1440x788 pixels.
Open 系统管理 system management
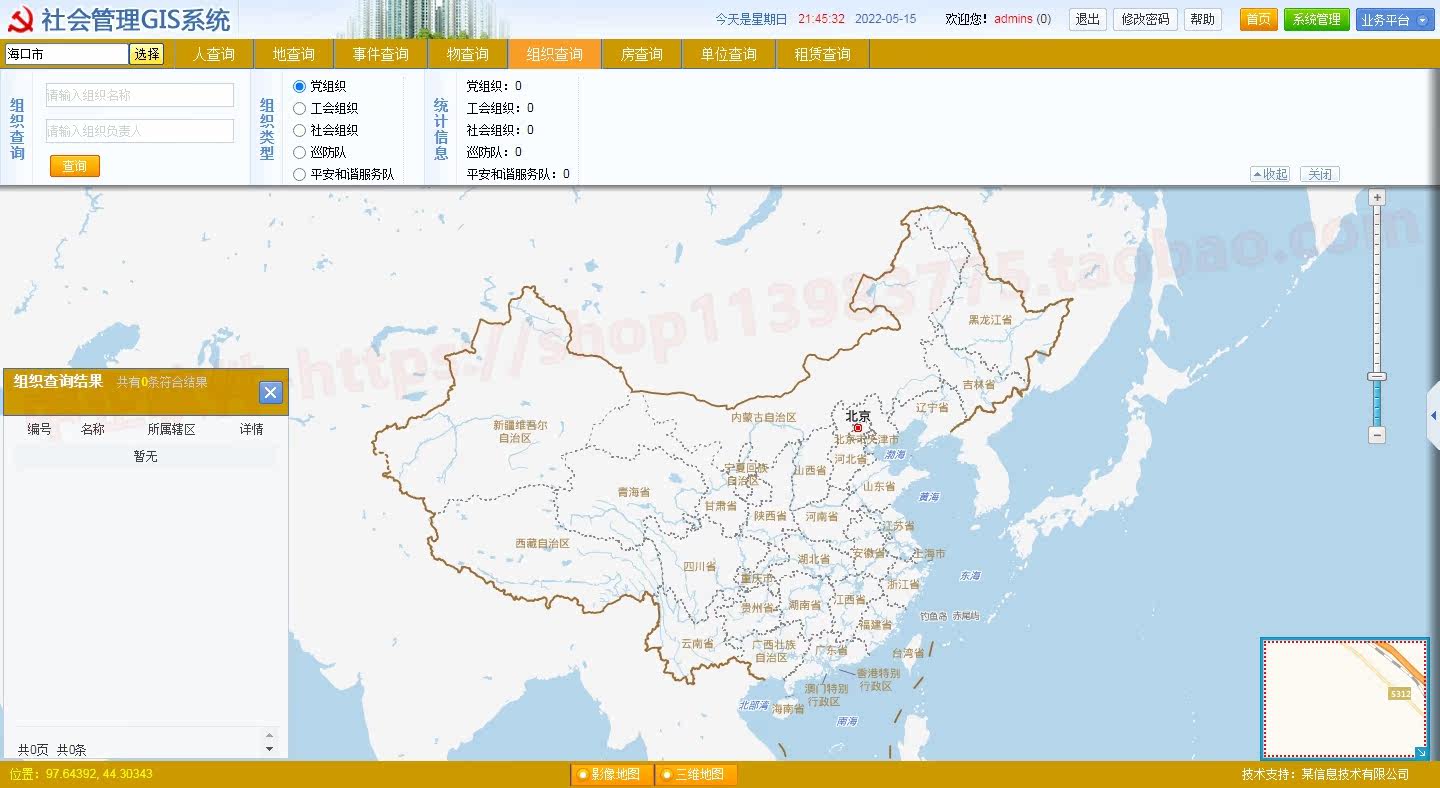click(x=1317, y=19)
